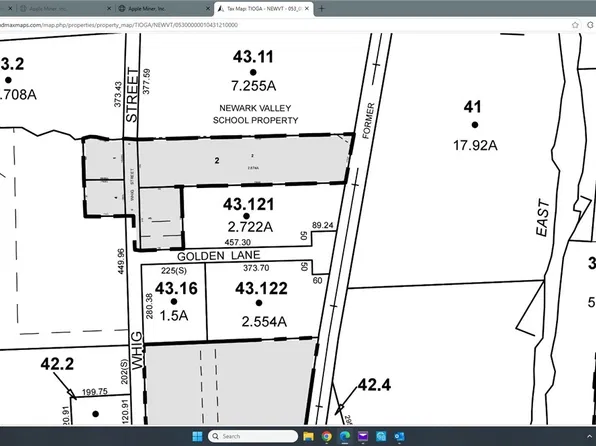Click the center dot of parcel 43.121
This screenshot has width=596, height=446.
[x=246, y=216]
